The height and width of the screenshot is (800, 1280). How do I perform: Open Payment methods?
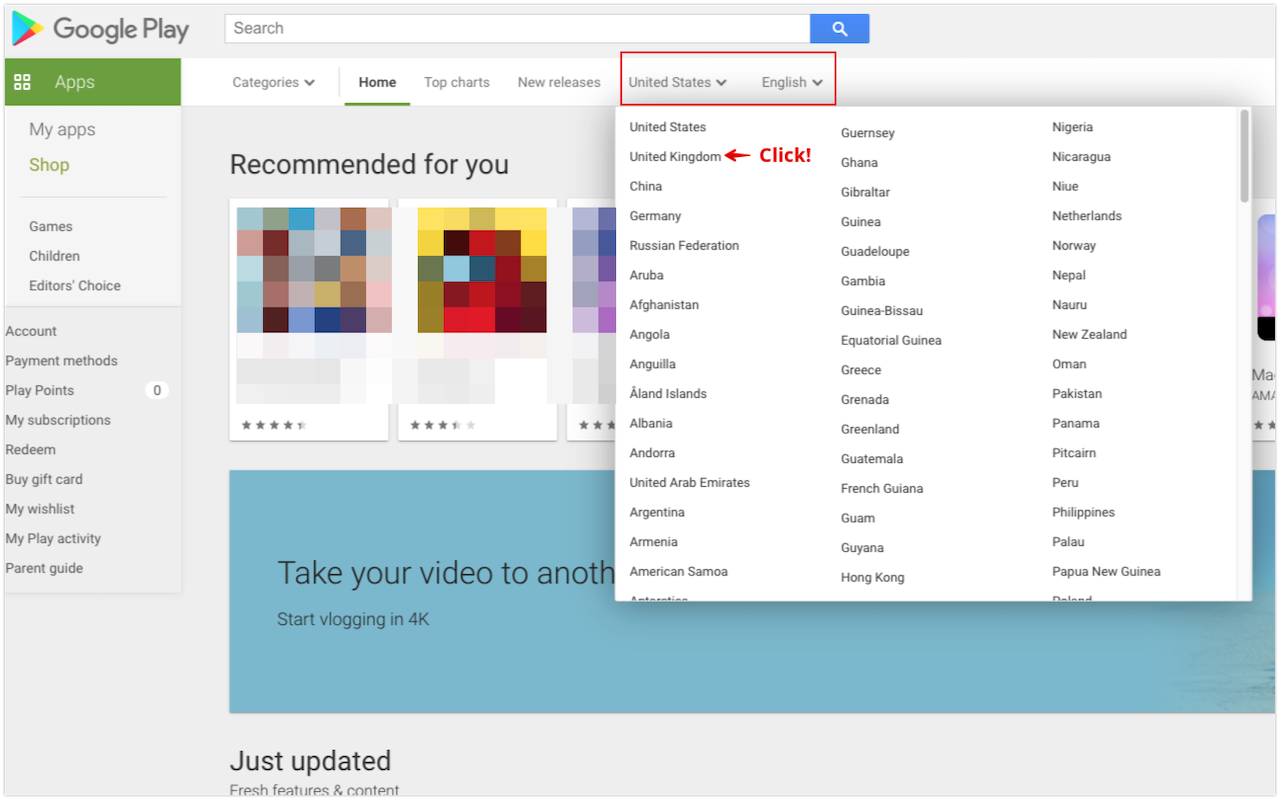61,361
